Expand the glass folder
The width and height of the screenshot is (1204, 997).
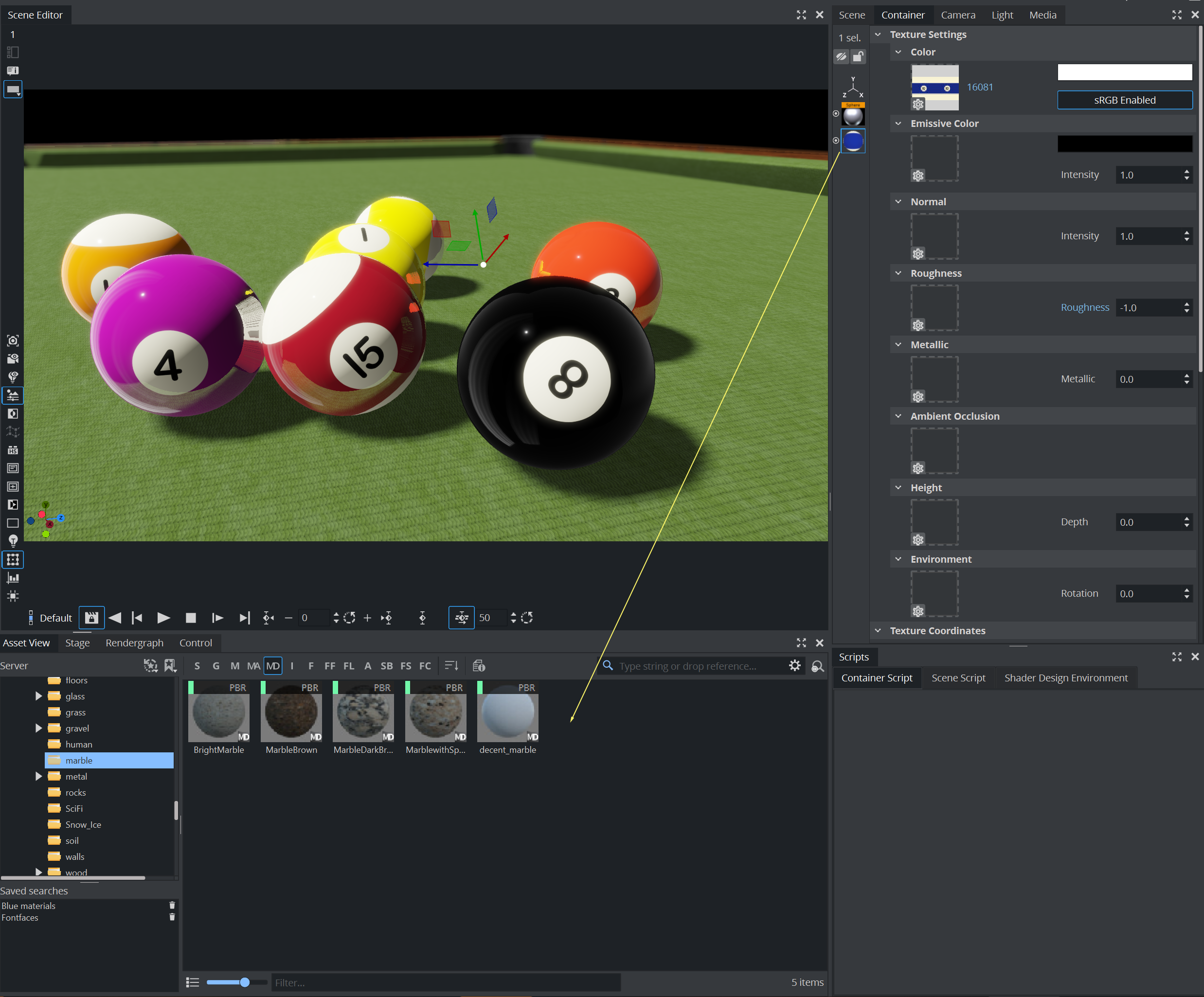38,696
